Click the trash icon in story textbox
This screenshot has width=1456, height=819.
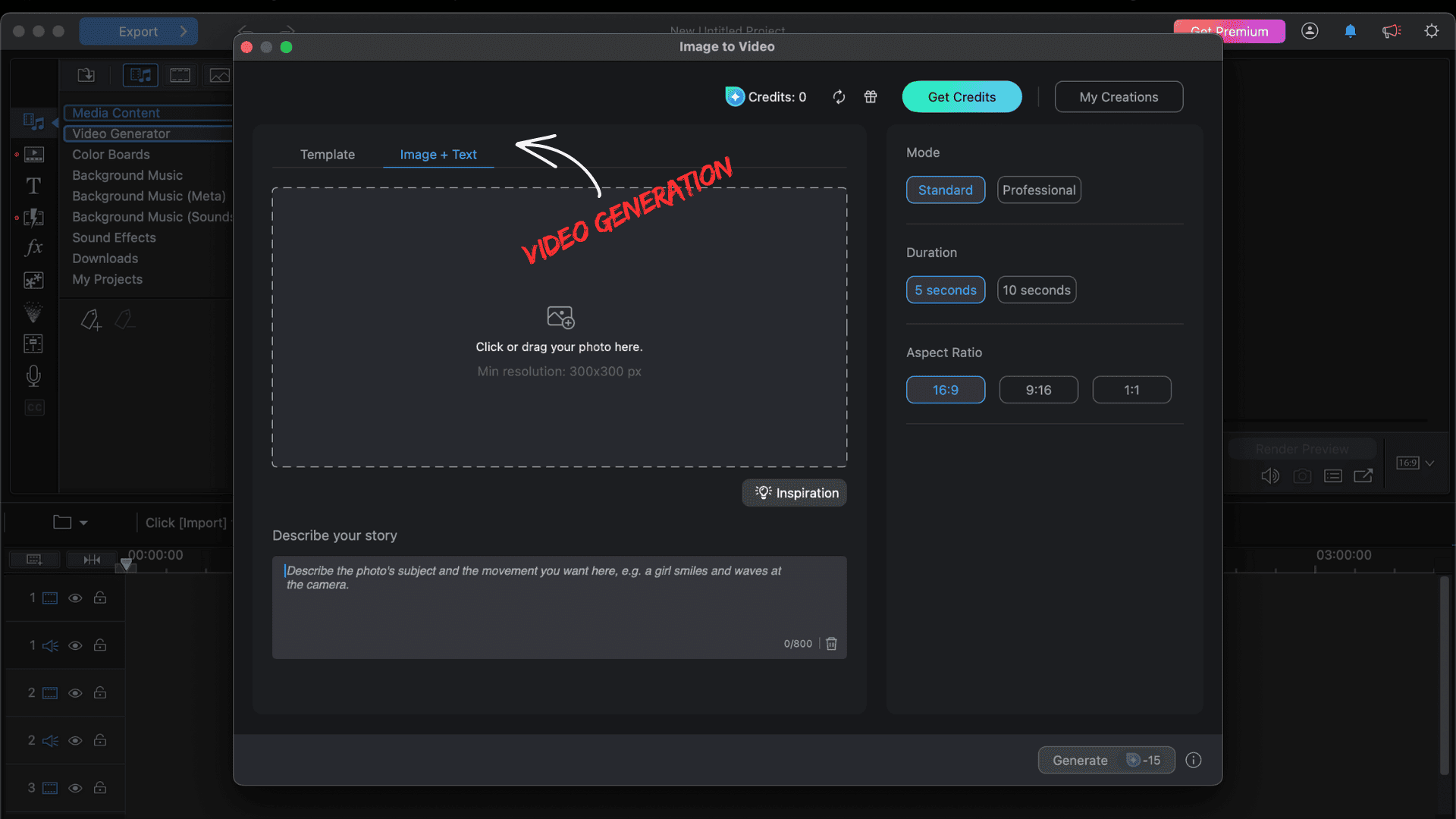(832, 644)
